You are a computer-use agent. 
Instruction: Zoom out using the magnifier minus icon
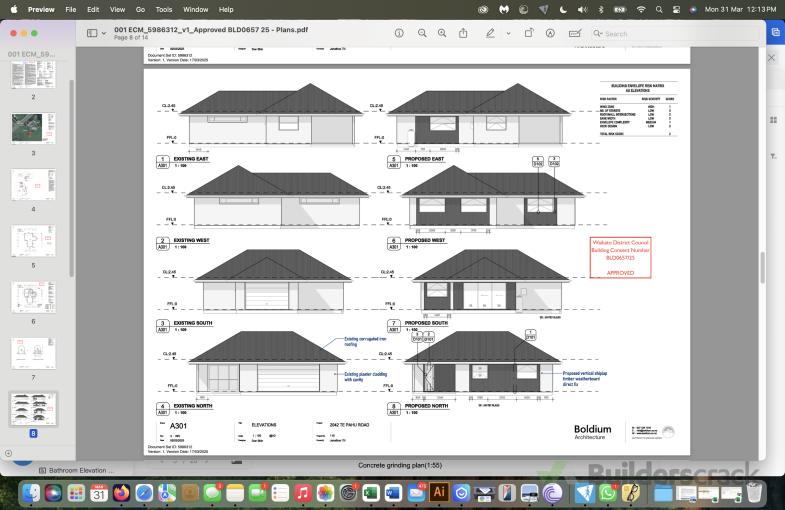pyautogui.click(x=422, y=33)
